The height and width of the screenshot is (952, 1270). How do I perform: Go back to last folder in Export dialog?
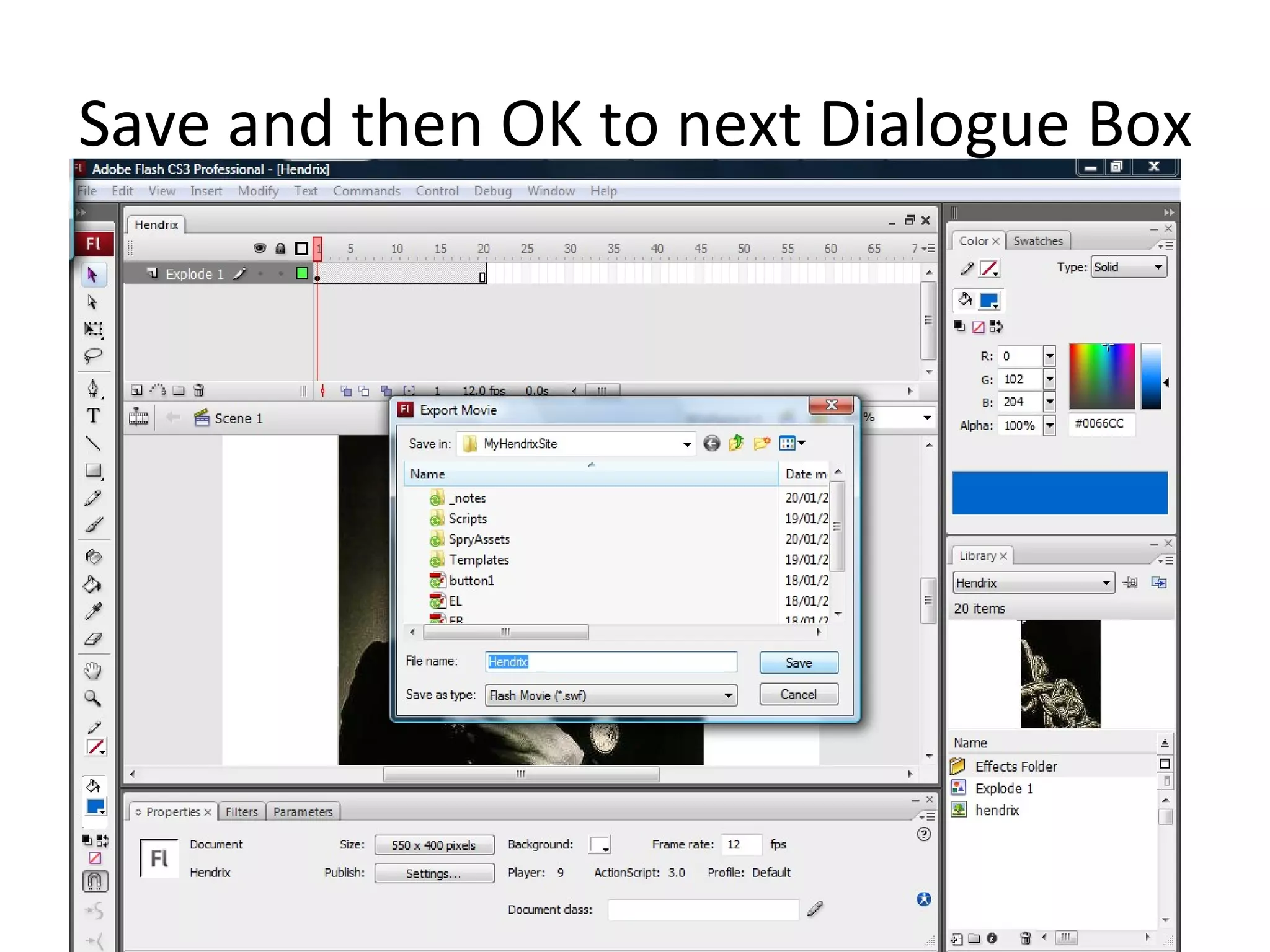pos(712,444)
